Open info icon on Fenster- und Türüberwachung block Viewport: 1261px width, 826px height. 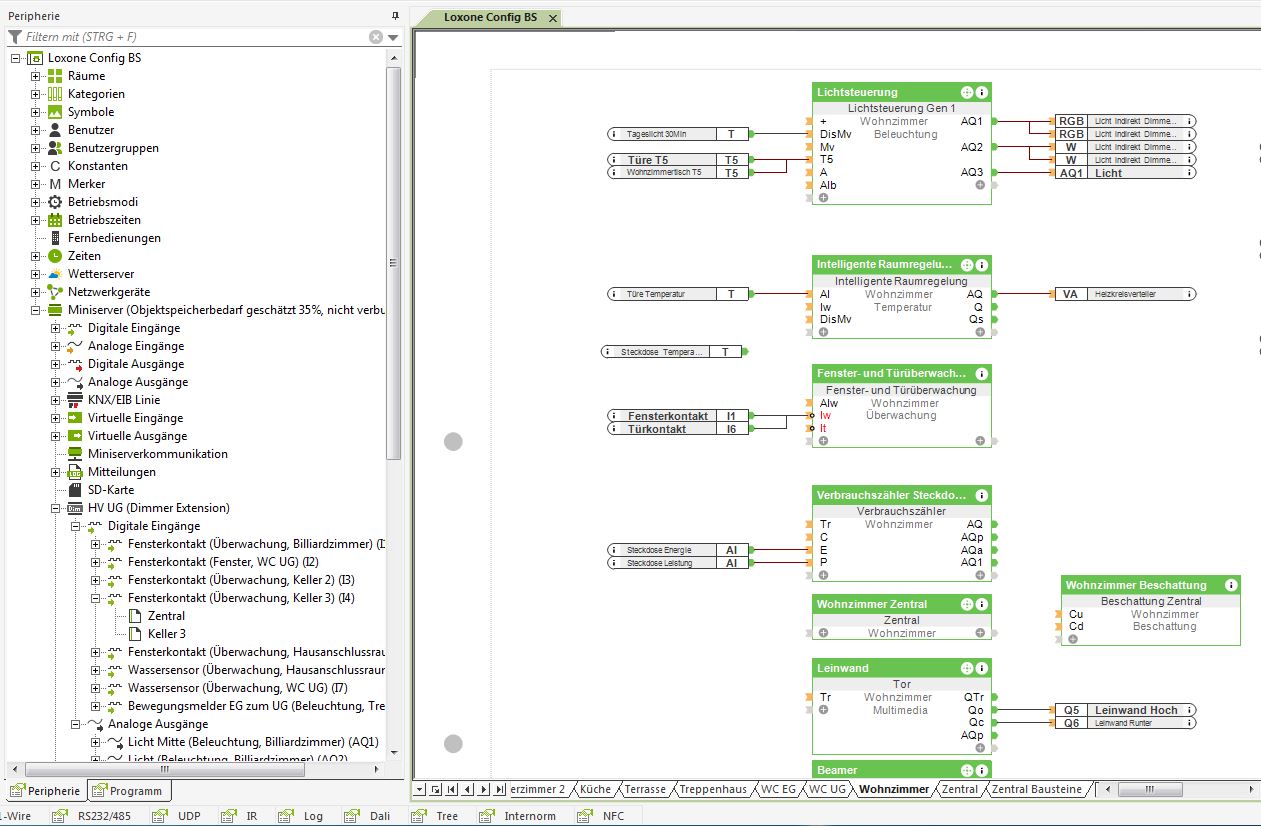[982, 374]
